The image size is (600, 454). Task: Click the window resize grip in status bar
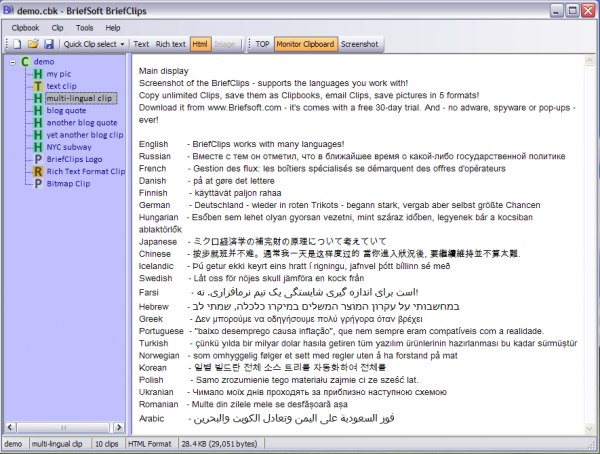tap(591, 446)
